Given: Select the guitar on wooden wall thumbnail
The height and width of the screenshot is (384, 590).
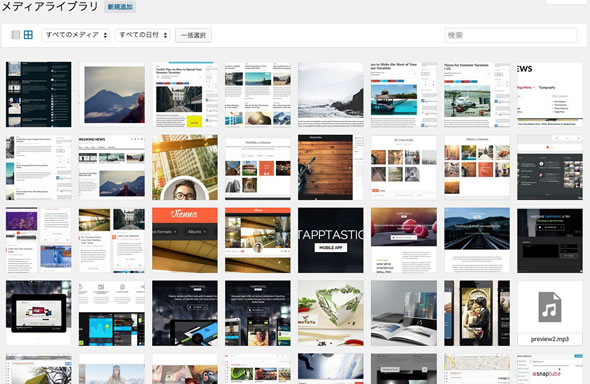Looking at the screenshot, I should click(331, 167).
